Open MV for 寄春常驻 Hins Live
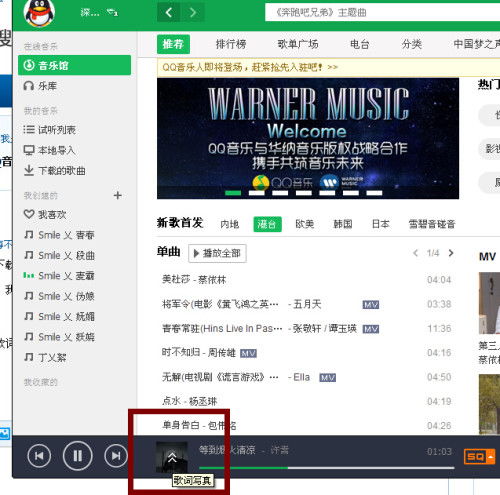The height and width of the screenshot is (495, 500). [371, 329]
